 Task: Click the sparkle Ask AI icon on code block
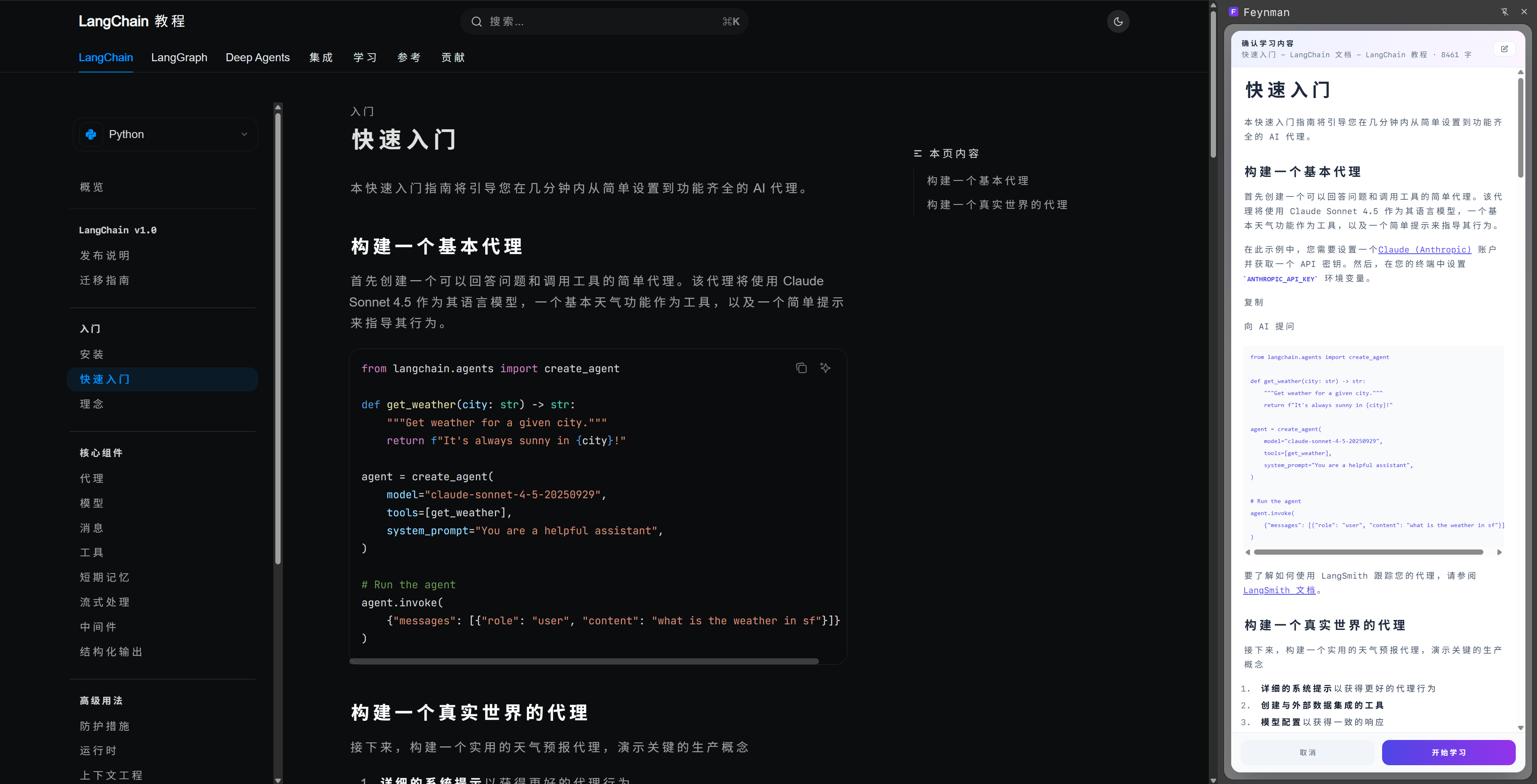(825, 368)
